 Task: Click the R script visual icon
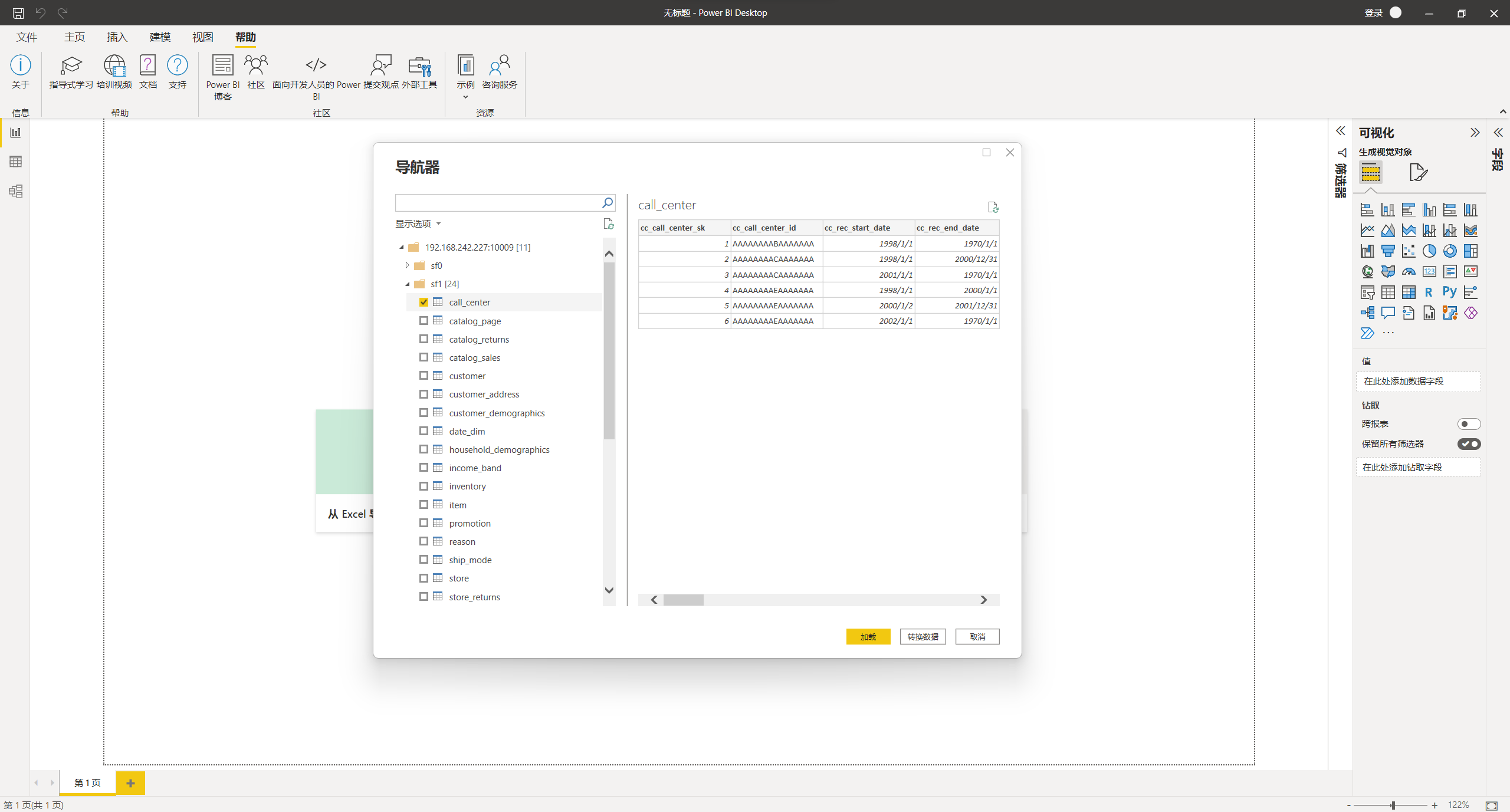point(1428,292)
